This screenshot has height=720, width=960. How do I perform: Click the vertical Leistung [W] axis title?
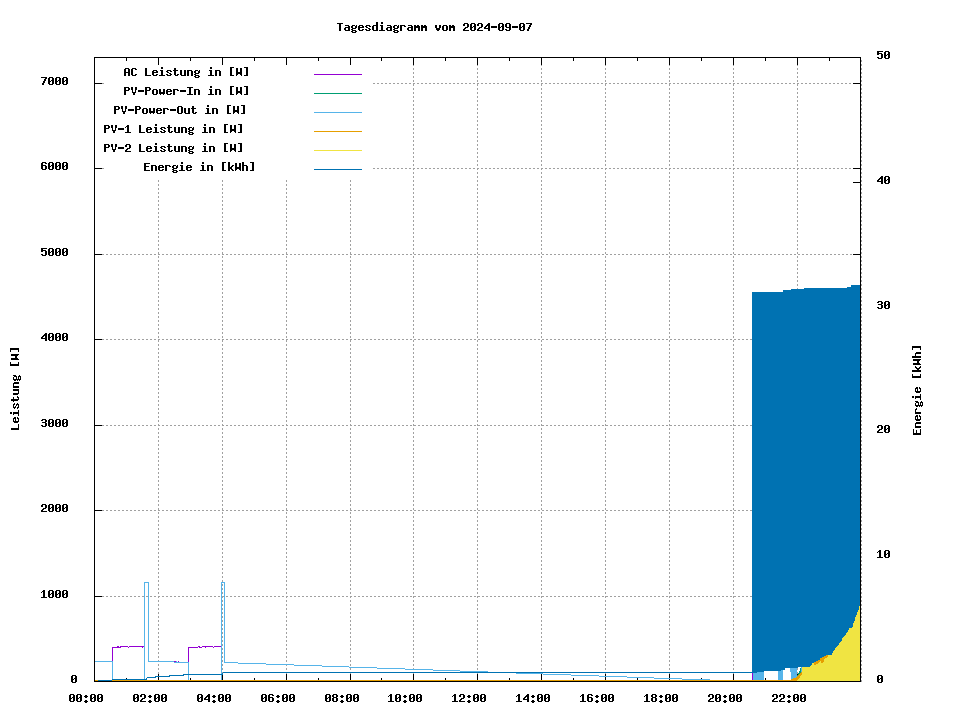click(x=16, y=389)
